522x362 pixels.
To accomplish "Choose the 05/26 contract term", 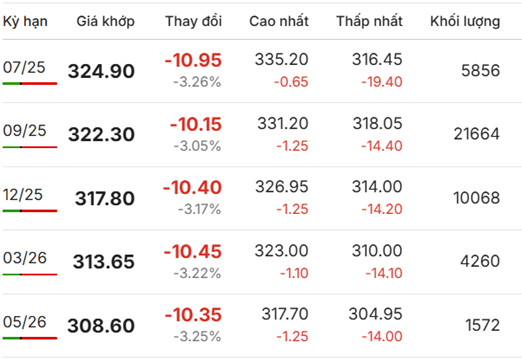I will pyautogui.click(x=24, y=322).
